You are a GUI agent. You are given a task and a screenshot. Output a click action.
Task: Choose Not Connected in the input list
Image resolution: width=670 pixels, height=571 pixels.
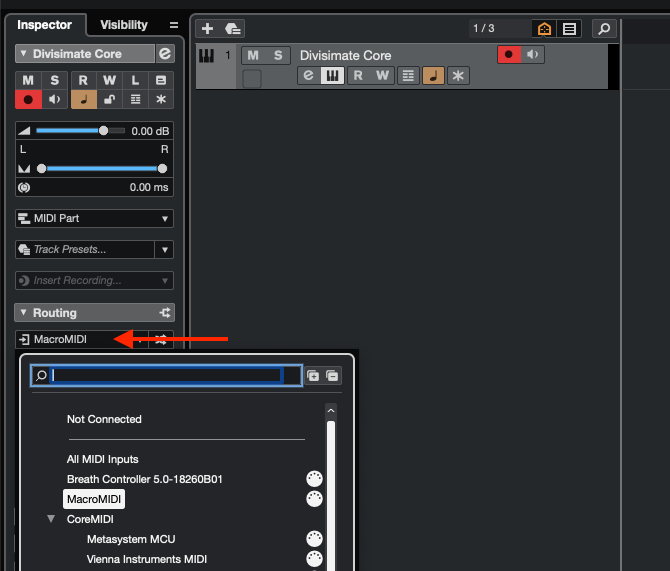coord(104,419)
